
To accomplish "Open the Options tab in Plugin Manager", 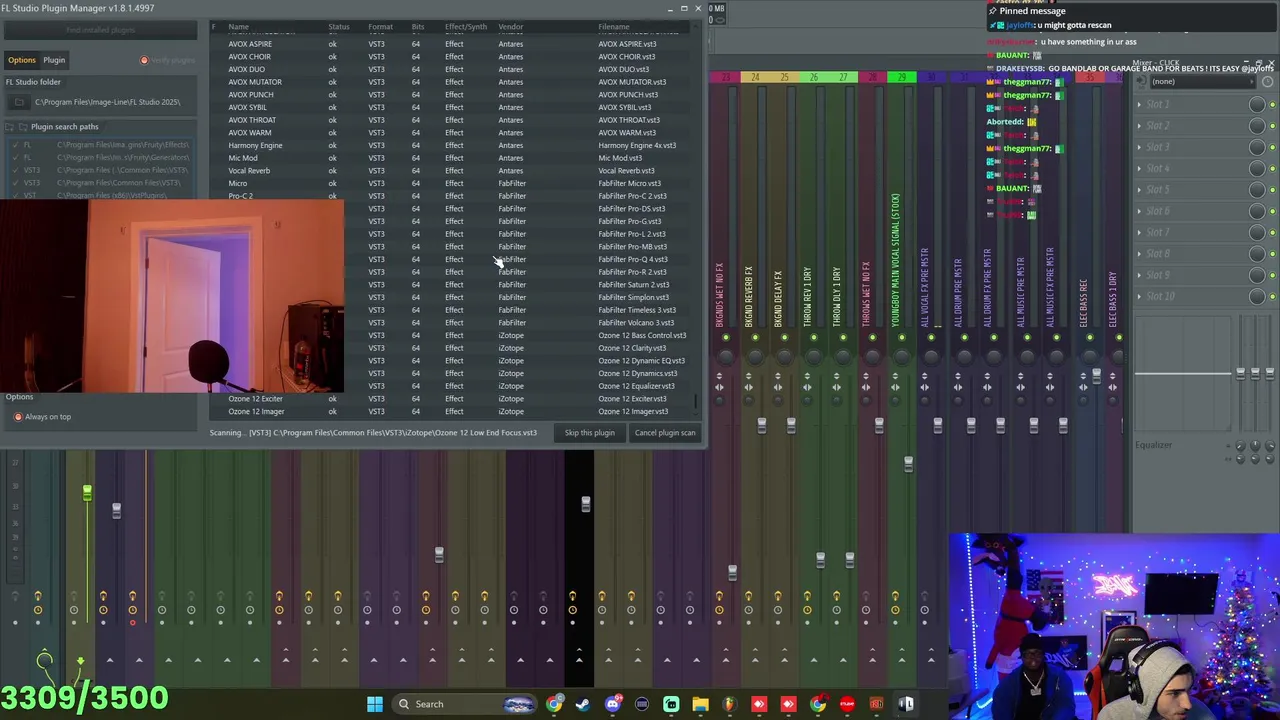I will (x=21, y=60).
